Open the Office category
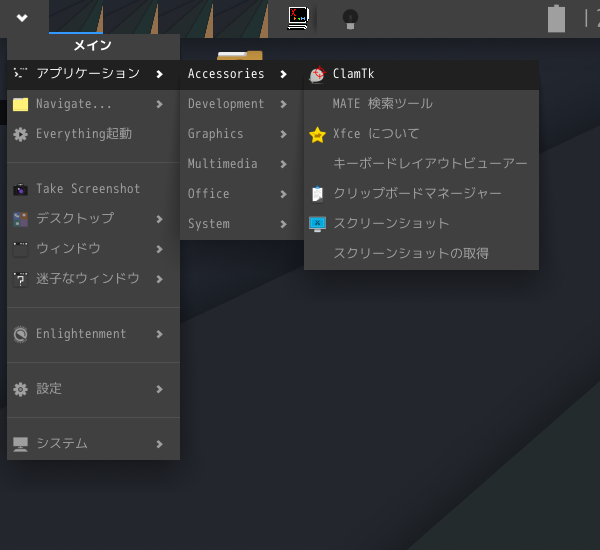This screenshot has width=600, height=550. click(x=242, y=194)
